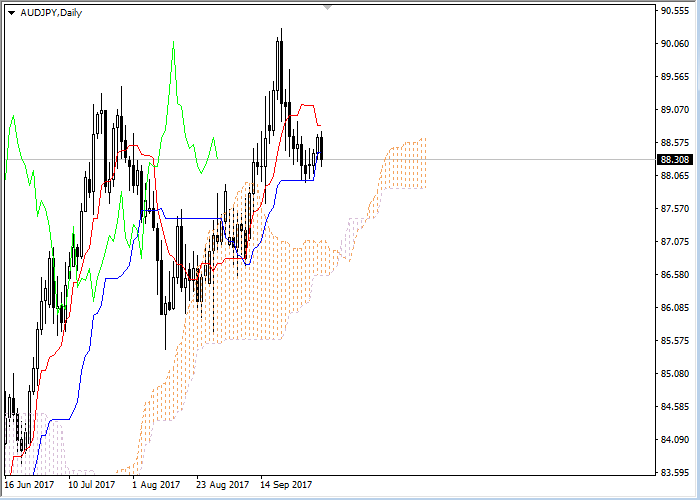Click price level 84.090 on scale
700x500 pixels.
pos(675,440)
